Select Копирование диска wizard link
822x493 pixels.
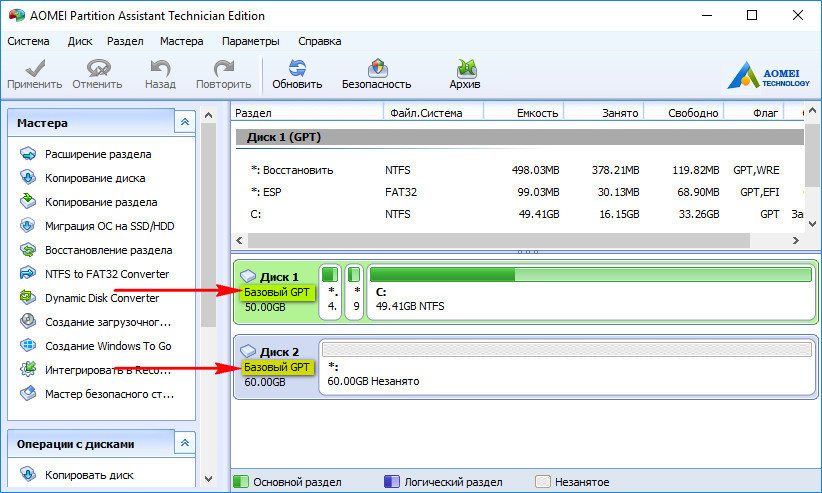tap(94, 178)
